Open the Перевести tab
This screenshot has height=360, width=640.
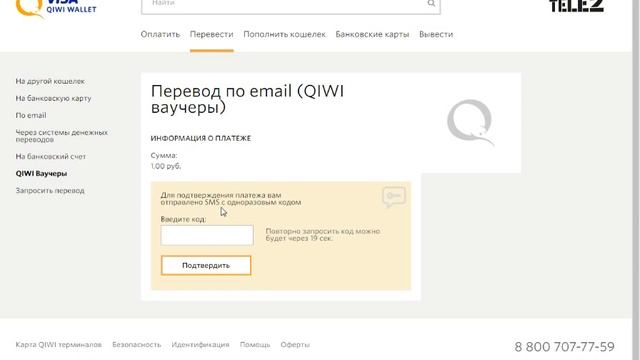coord(211,34)
